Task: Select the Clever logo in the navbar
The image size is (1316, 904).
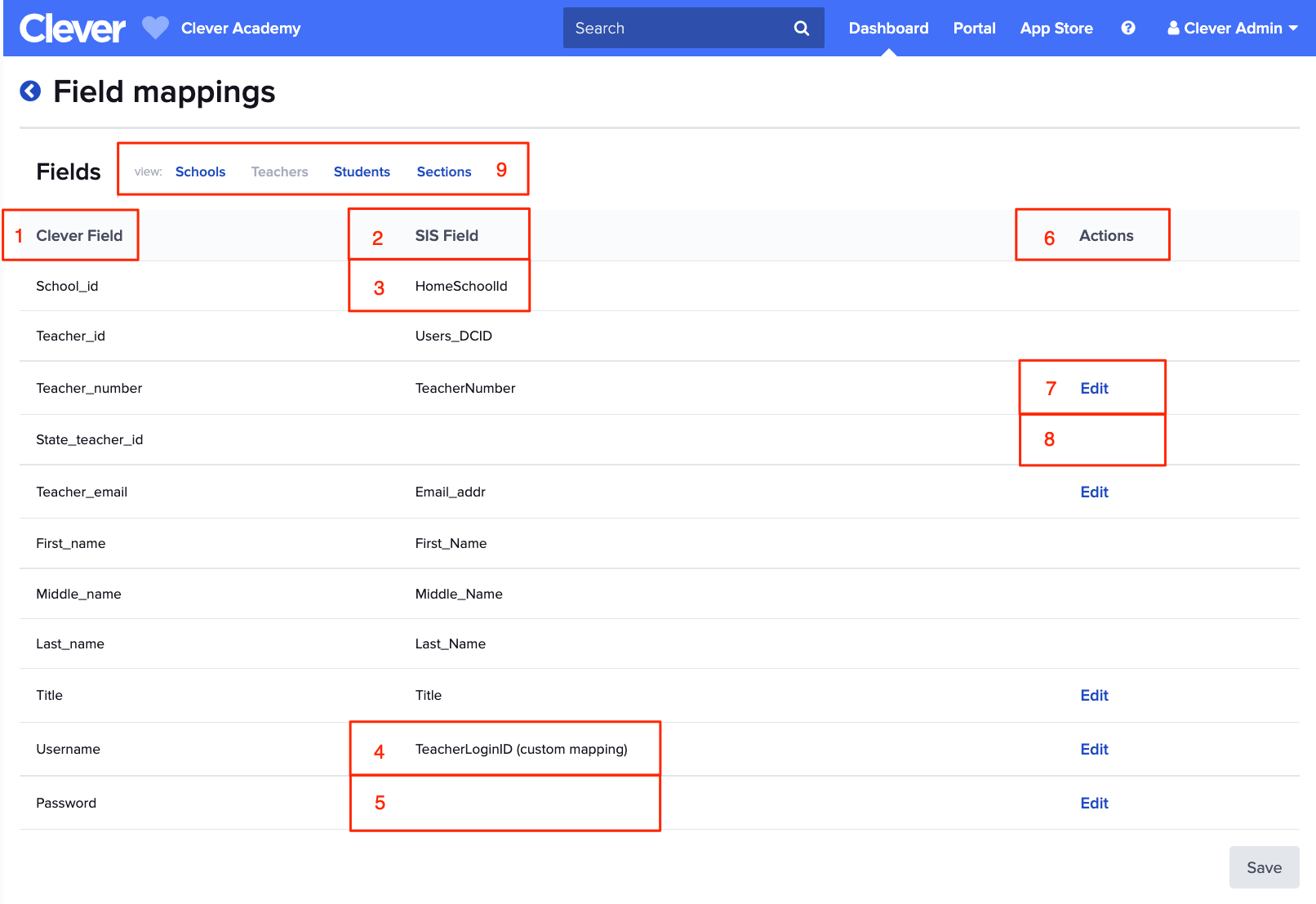Action: click(72, 27)
